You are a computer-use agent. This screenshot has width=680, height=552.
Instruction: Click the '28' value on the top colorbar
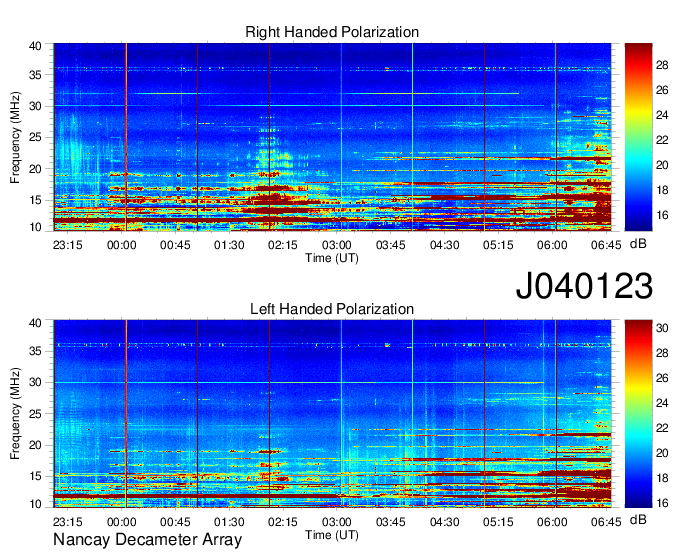coord(662,65)
